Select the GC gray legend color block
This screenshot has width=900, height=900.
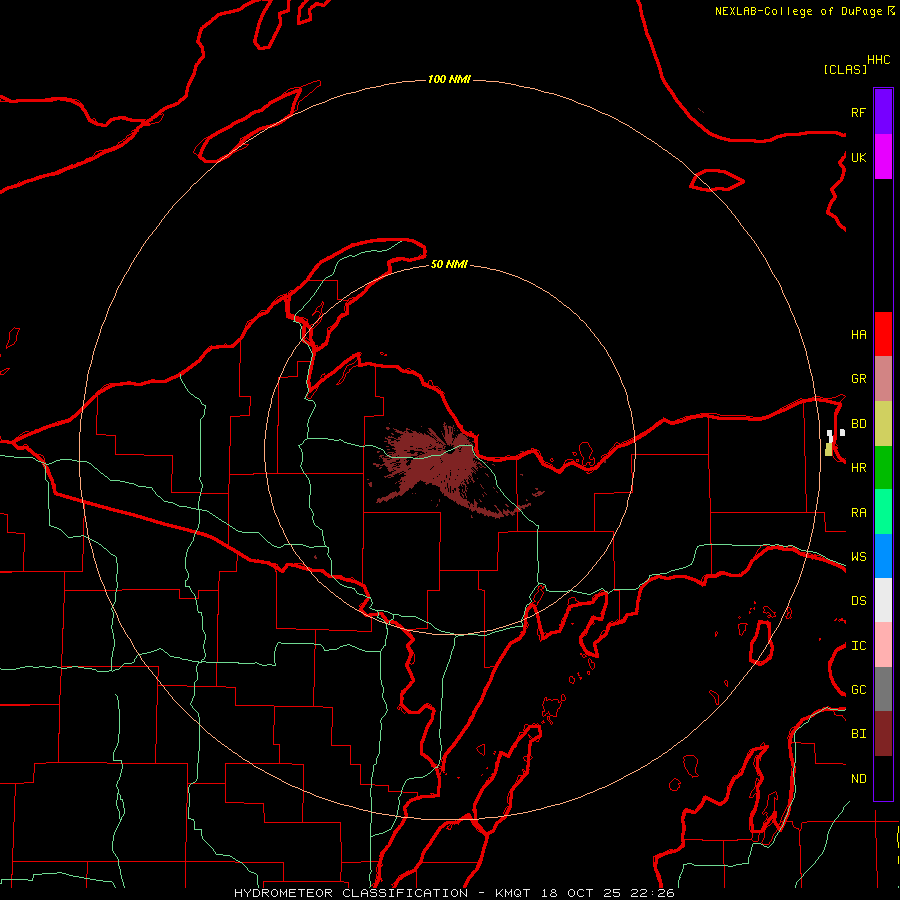(883, 689)
